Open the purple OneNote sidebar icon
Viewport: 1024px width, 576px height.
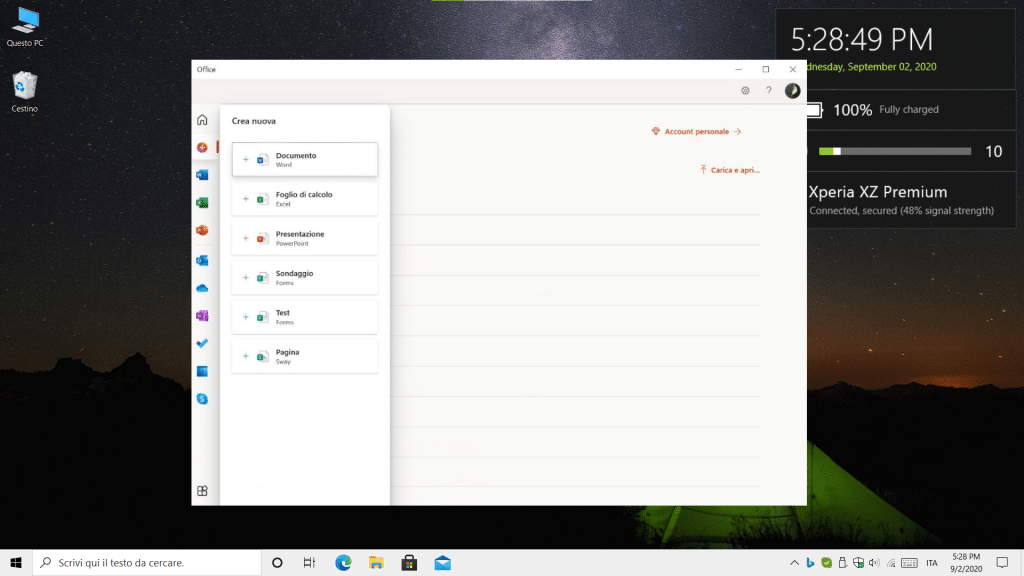tap(202, 316)
